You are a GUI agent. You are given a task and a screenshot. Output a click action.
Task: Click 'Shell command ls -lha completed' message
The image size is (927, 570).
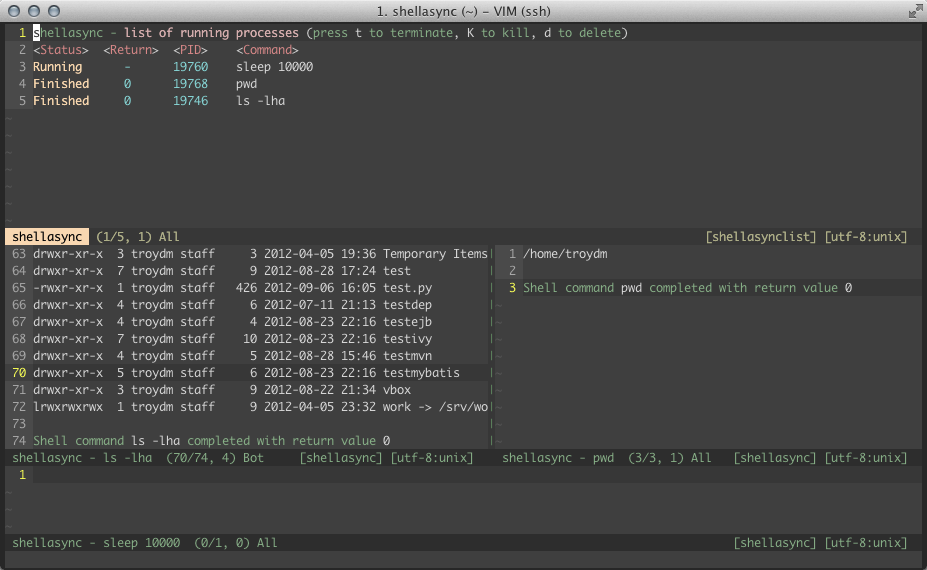point(211,441)
